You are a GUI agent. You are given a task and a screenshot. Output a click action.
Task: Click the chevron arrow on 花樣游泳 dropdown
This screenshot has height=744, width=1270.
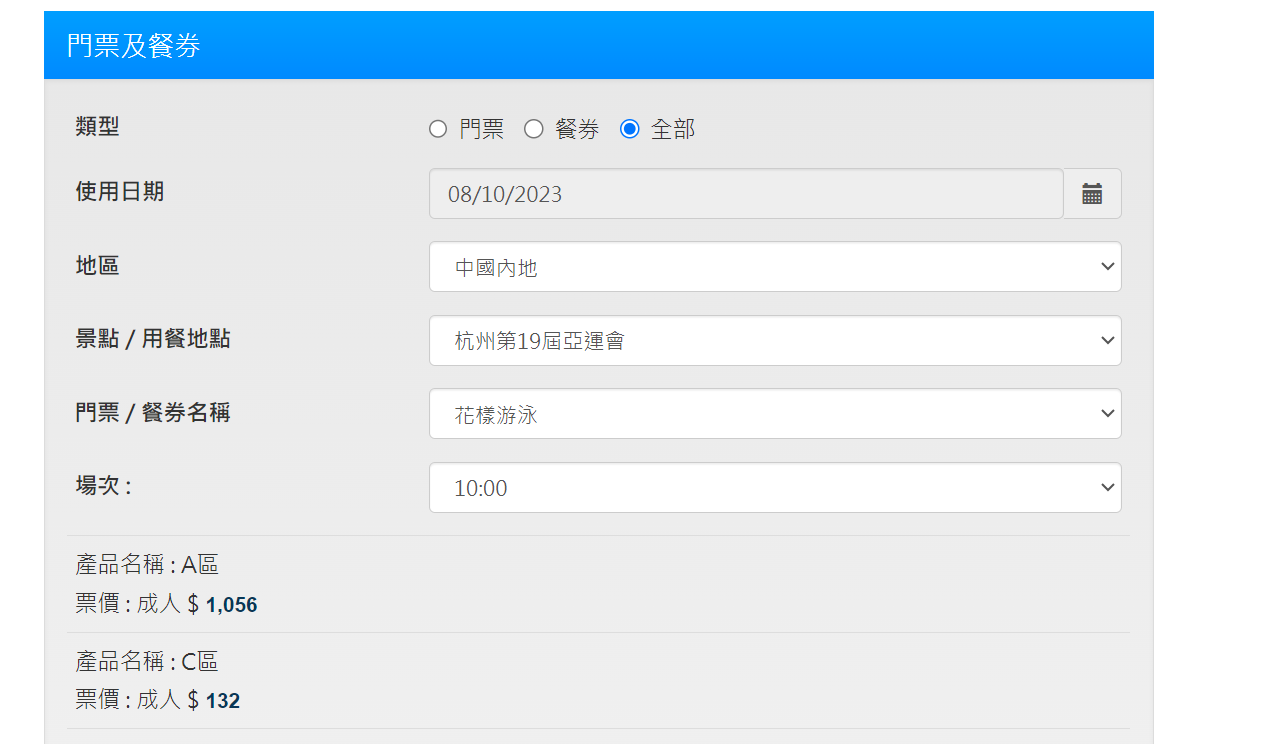1106,414
